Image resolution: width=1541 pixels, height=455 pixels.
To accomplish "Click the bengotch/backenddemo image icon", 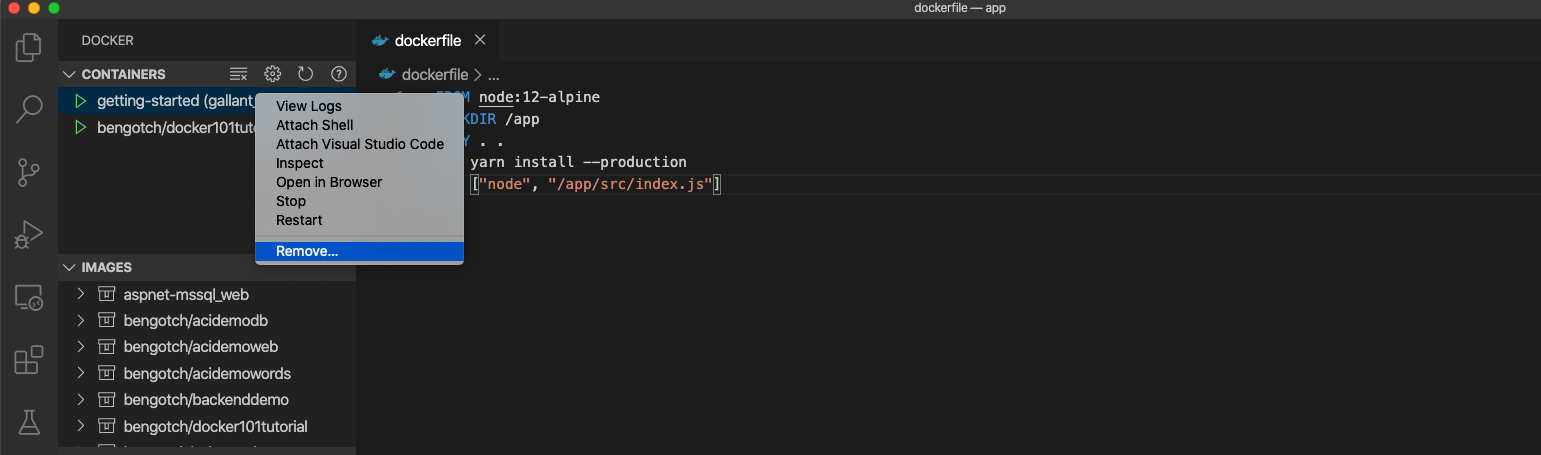I will (106, 400).
